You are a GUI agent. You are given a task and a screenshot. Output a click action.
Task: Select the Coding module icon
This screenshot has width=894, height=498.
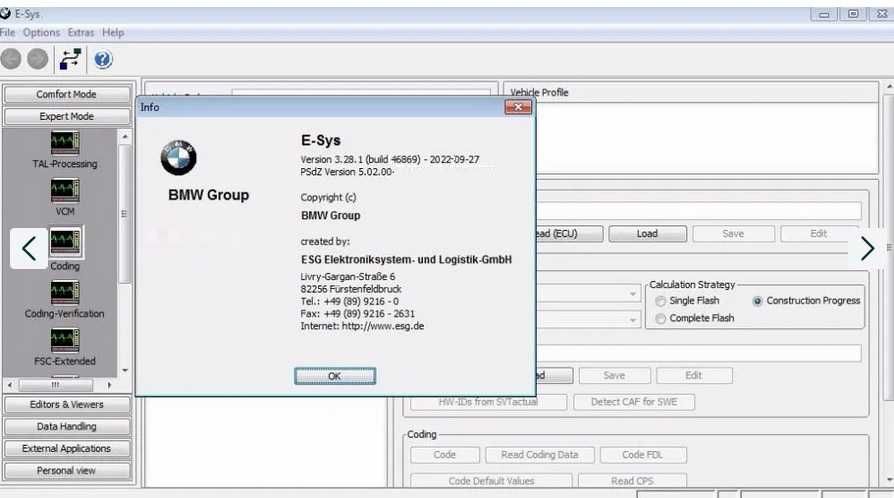65,242
